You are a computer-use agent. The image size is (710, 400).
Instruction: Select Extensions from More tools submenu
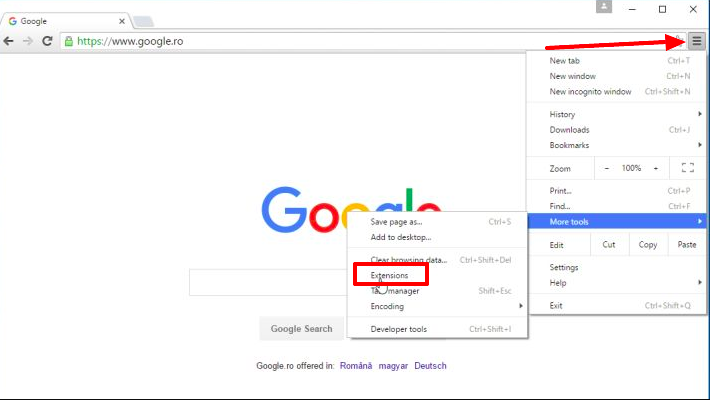(390, 275)
